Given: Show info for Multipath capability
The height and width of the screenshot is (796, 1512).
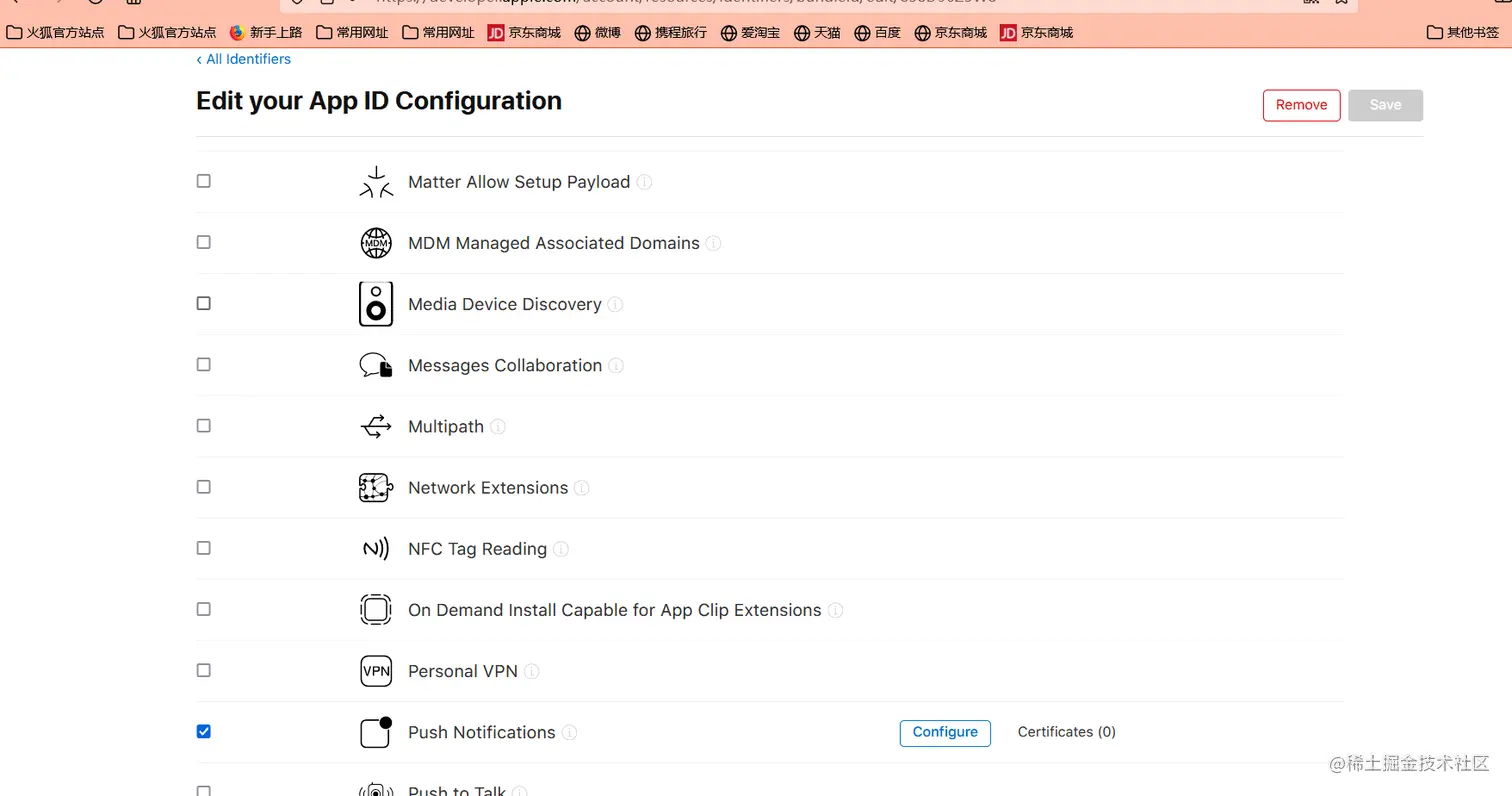Looking at the screenshot, I should (x=498, y=427).
